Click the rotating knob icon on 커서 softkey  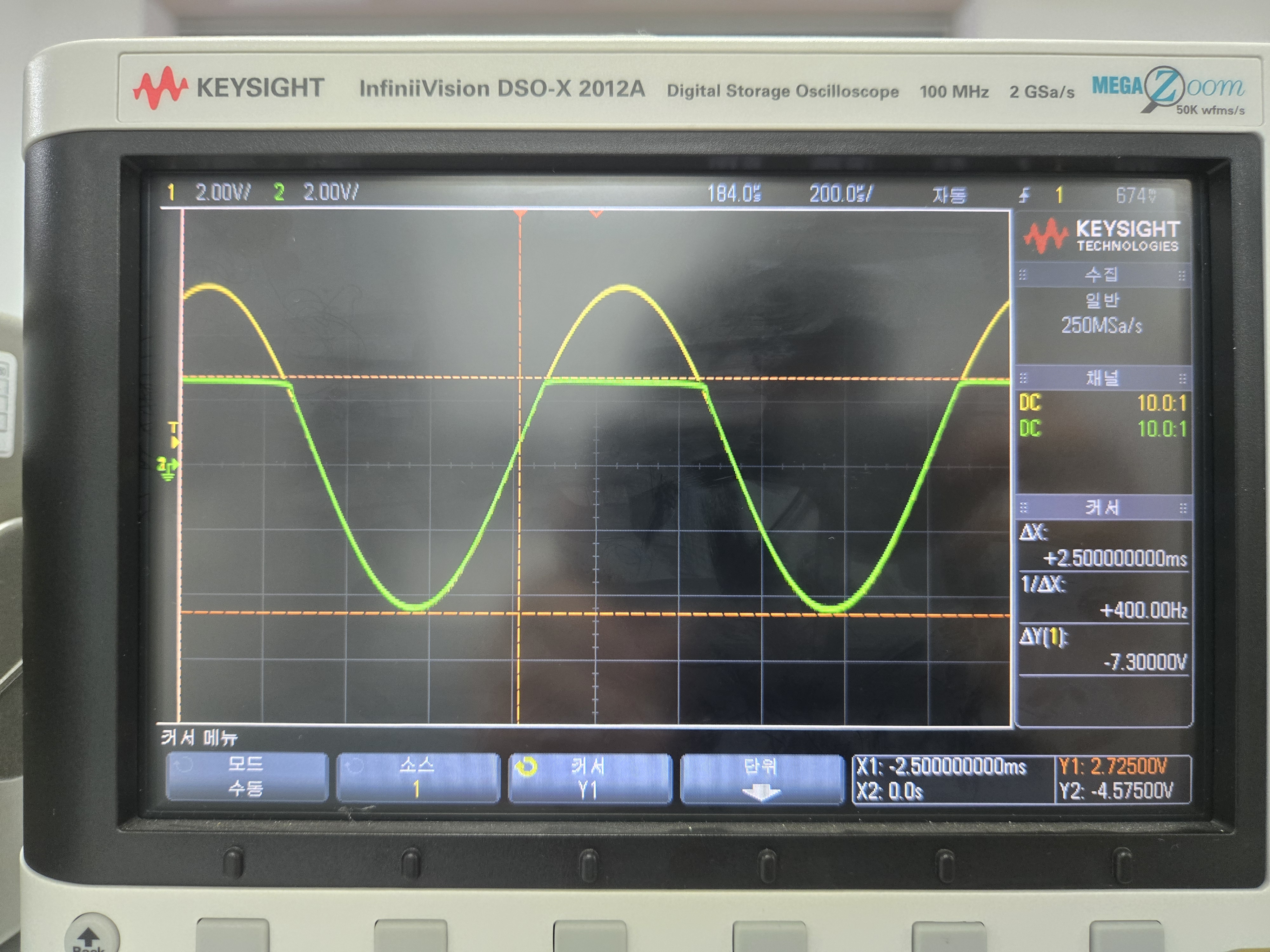526,767
